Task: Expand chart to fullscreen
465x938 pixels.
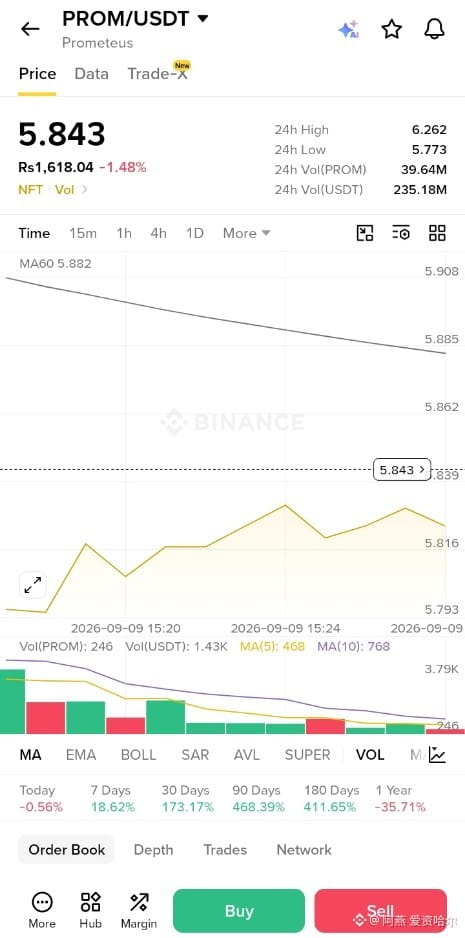Action: click(32, 585)
